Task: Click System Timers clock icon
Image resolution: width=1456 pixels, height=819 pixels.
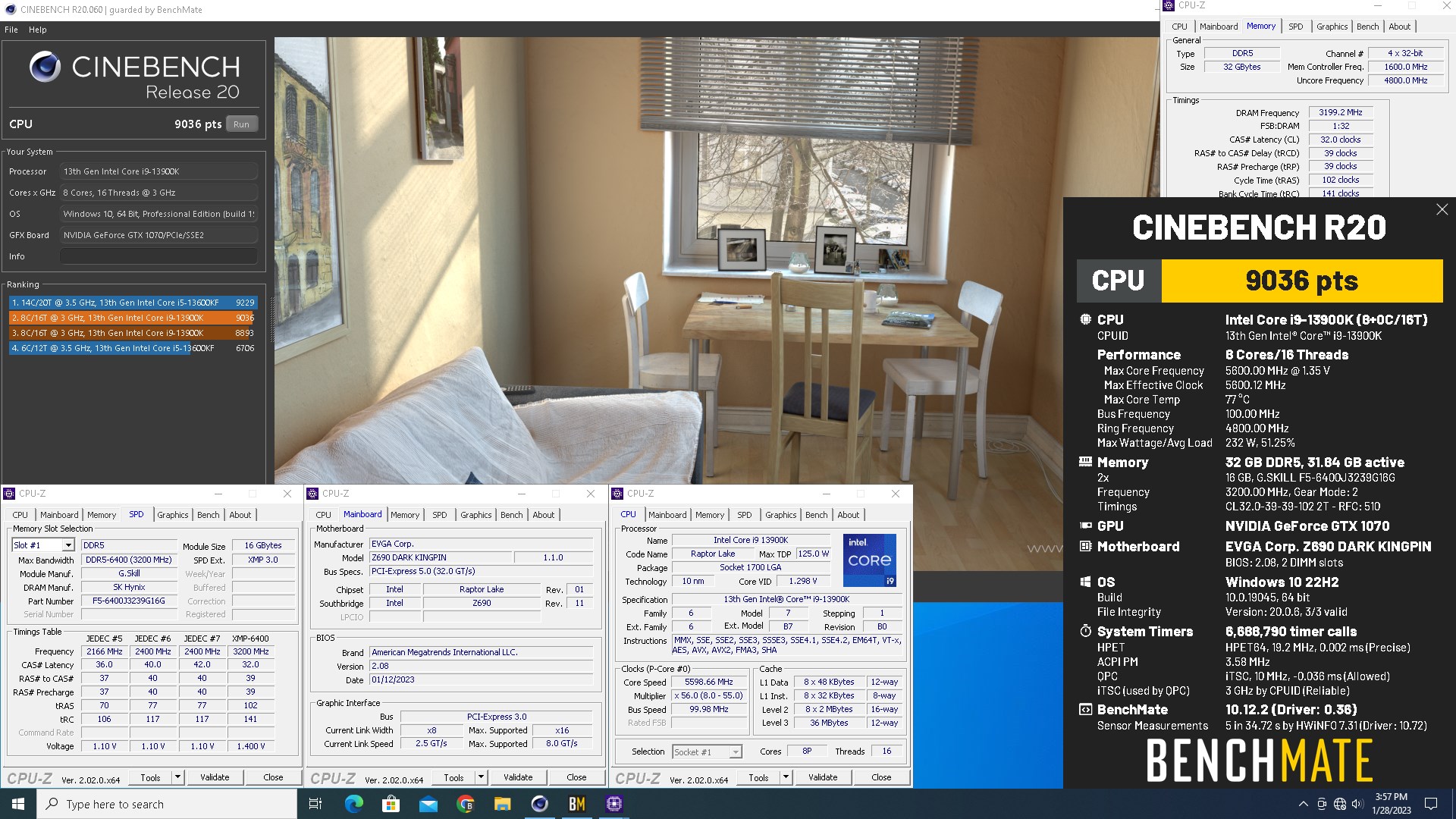Action: [1085, 631]
